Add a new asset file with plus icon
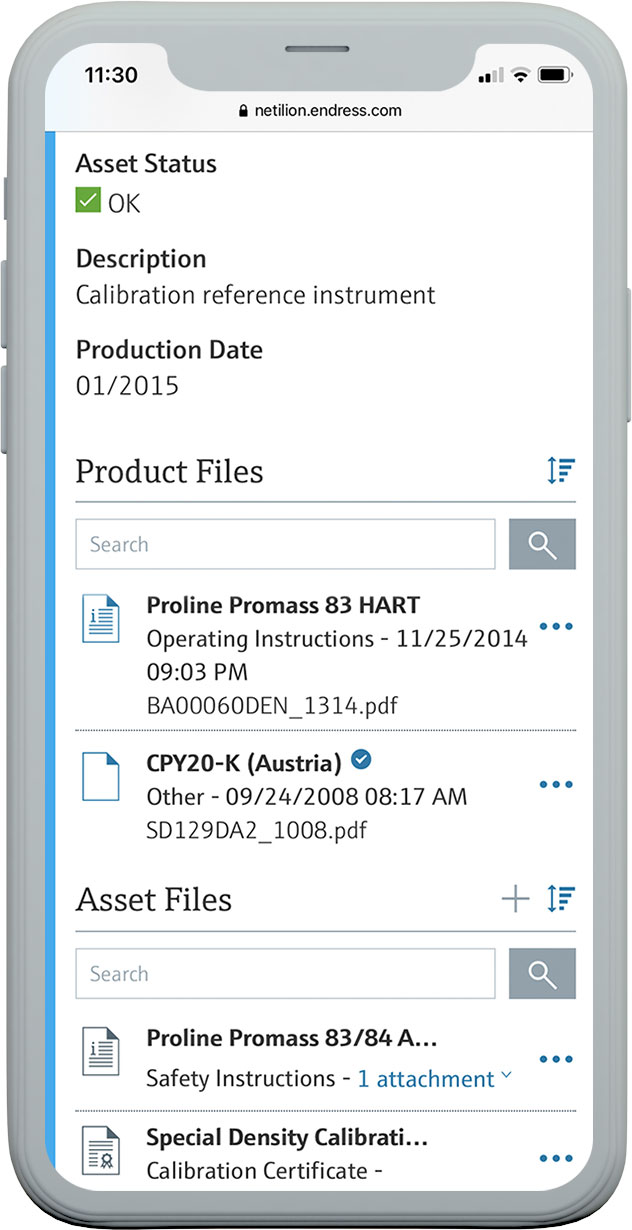This screenshot has height=1230, width=632. [515, 899]
